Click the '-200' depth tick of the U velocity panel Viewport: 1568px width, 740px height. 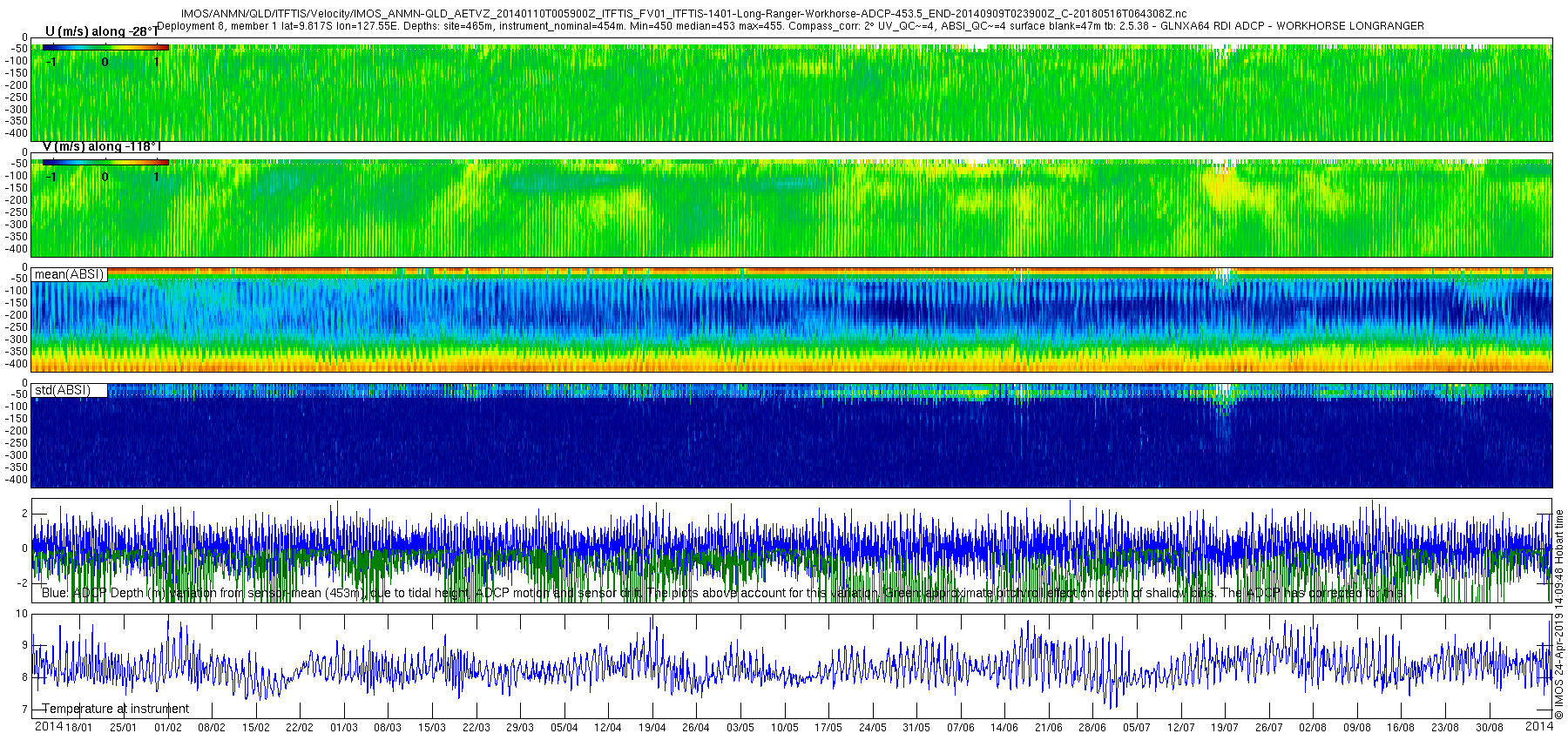tap(17, 85)
